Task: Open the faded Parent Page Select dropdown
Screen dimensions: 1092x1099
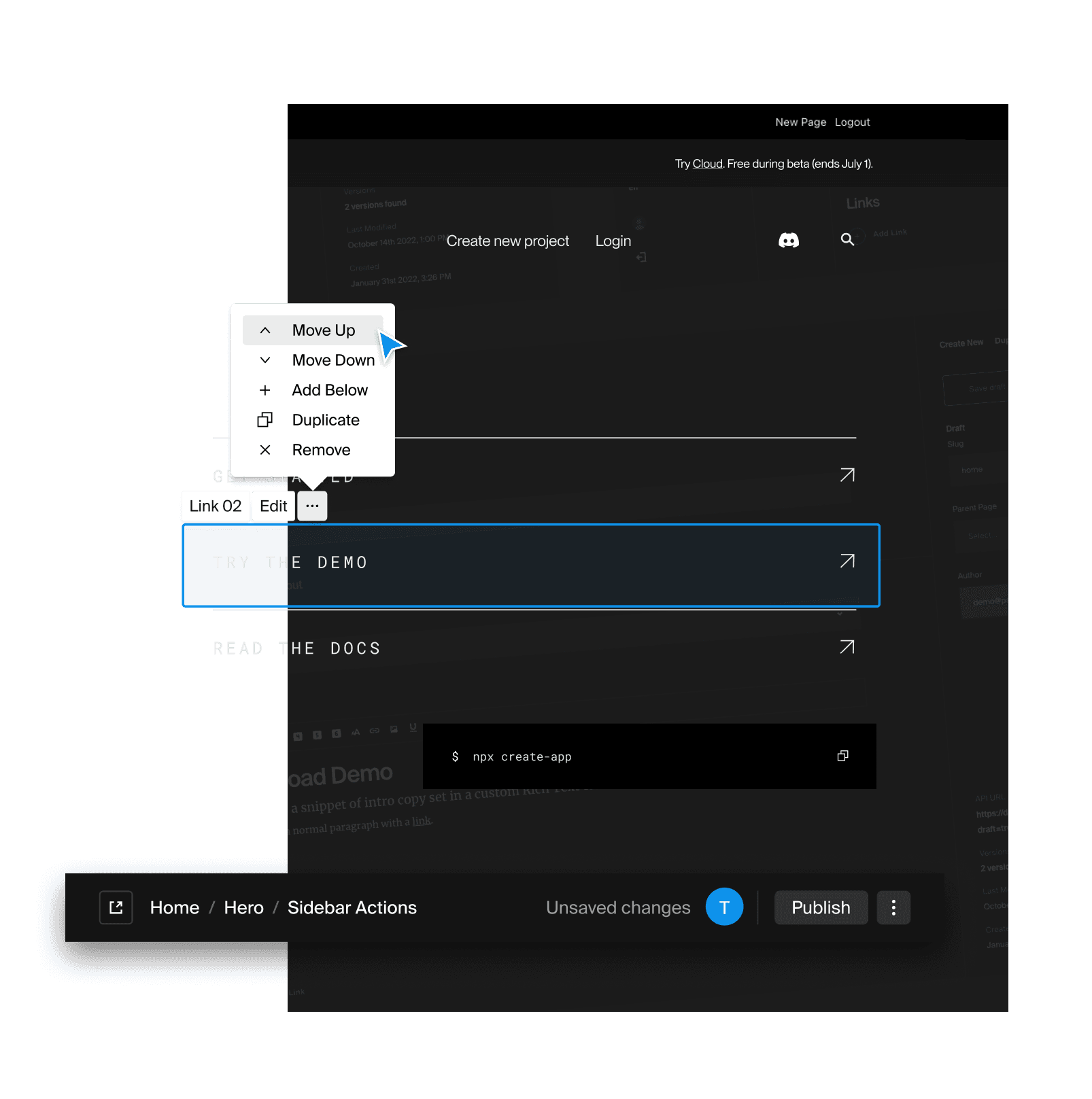Action: pos(981,536)
